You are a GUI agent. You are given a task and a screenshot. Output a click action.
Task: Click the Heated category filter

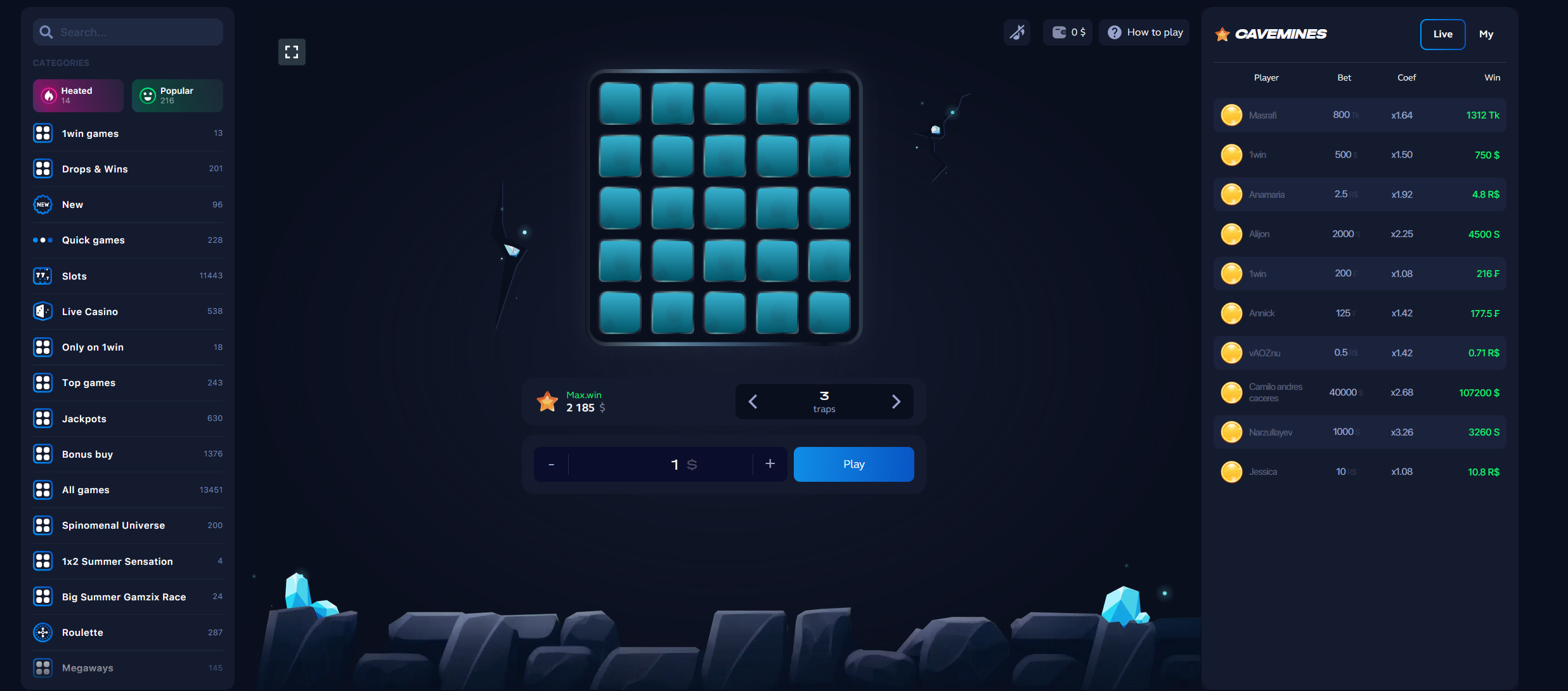click(x=77, y=95)
